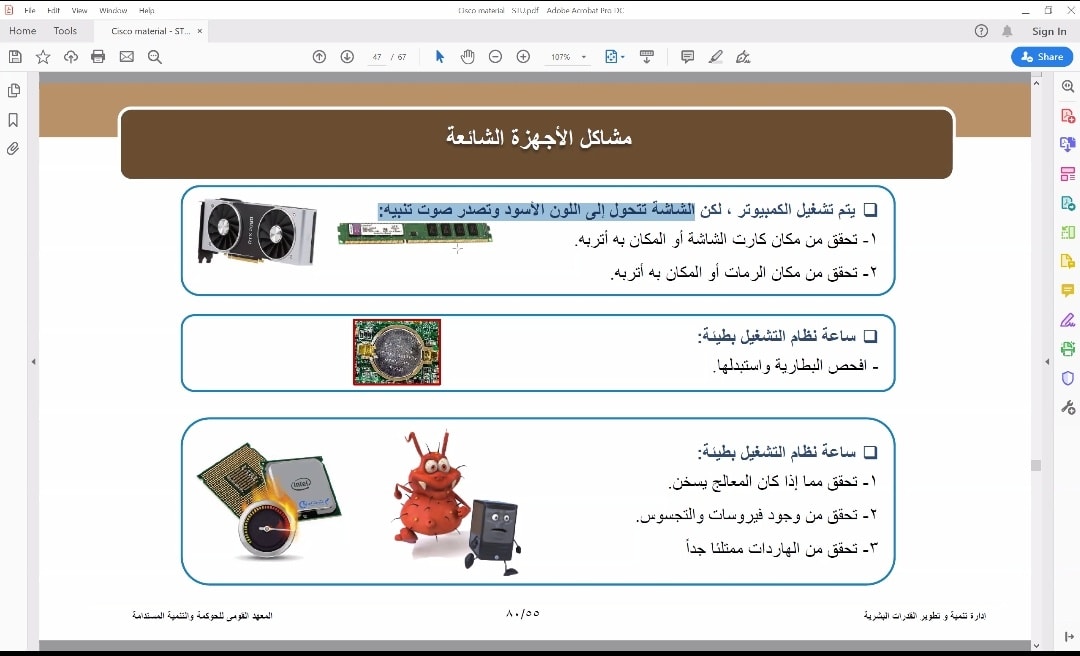Open Fill & Sign tool in sidebar
This screenshot has width=1080, height=656.
pos(1068,320)
